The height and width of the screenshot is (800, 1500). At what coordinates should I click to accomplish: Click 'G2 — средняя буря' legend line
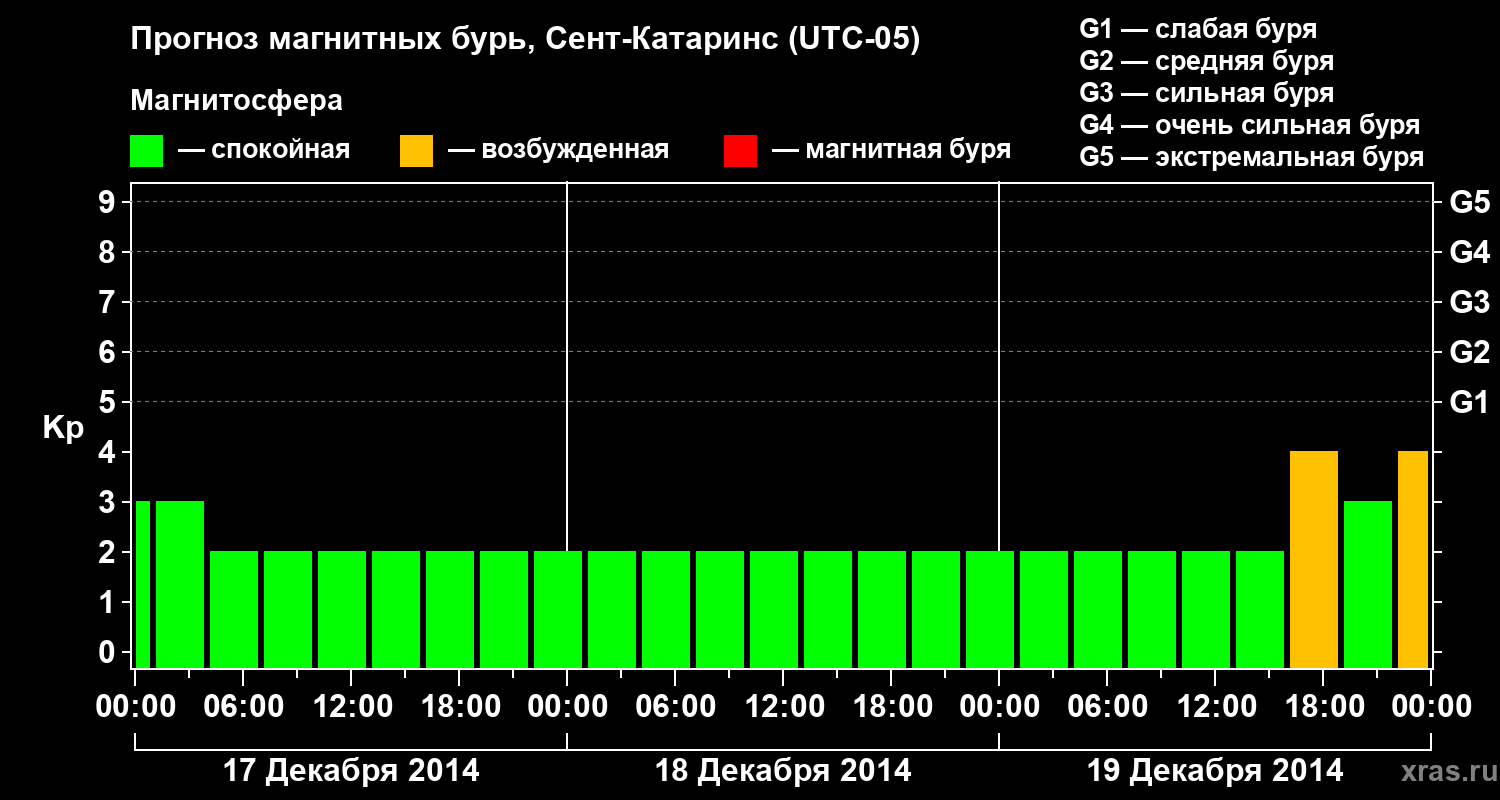1206,61
